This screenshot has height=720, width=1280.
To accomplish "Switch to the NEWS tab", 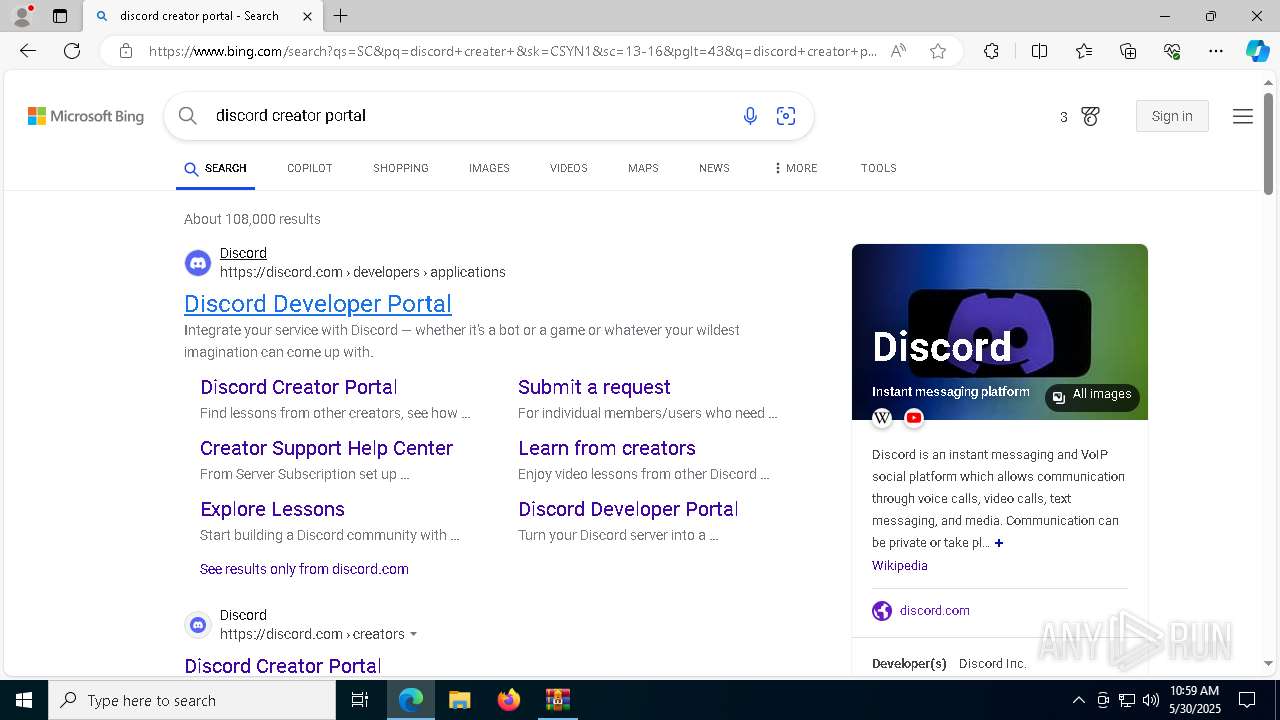I will click(714, 168).
